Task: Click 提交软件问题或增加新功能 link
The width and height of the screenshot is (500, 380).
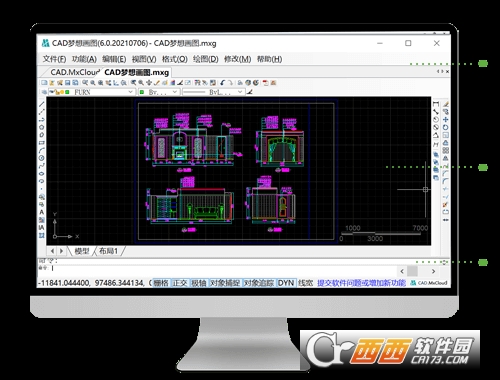Action: coord(361,283)
